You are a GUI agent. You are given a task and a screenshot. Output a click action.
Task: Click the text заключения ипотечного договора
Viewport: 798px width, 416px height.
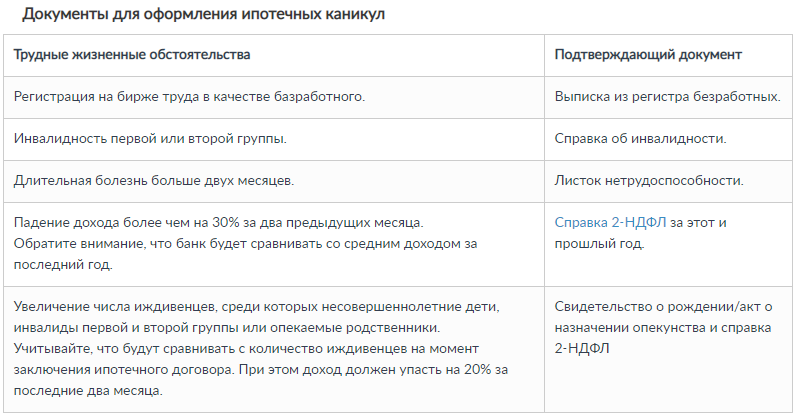124,370
